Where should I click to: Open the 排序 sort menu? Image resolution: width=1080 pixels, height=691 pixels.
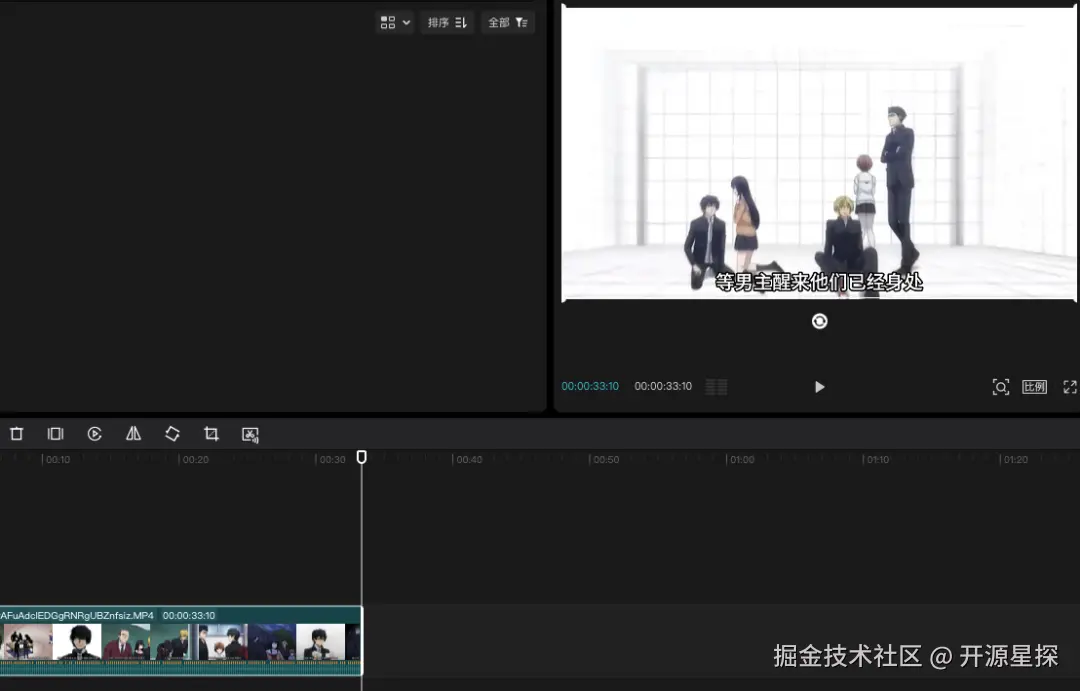click(447, 23)
